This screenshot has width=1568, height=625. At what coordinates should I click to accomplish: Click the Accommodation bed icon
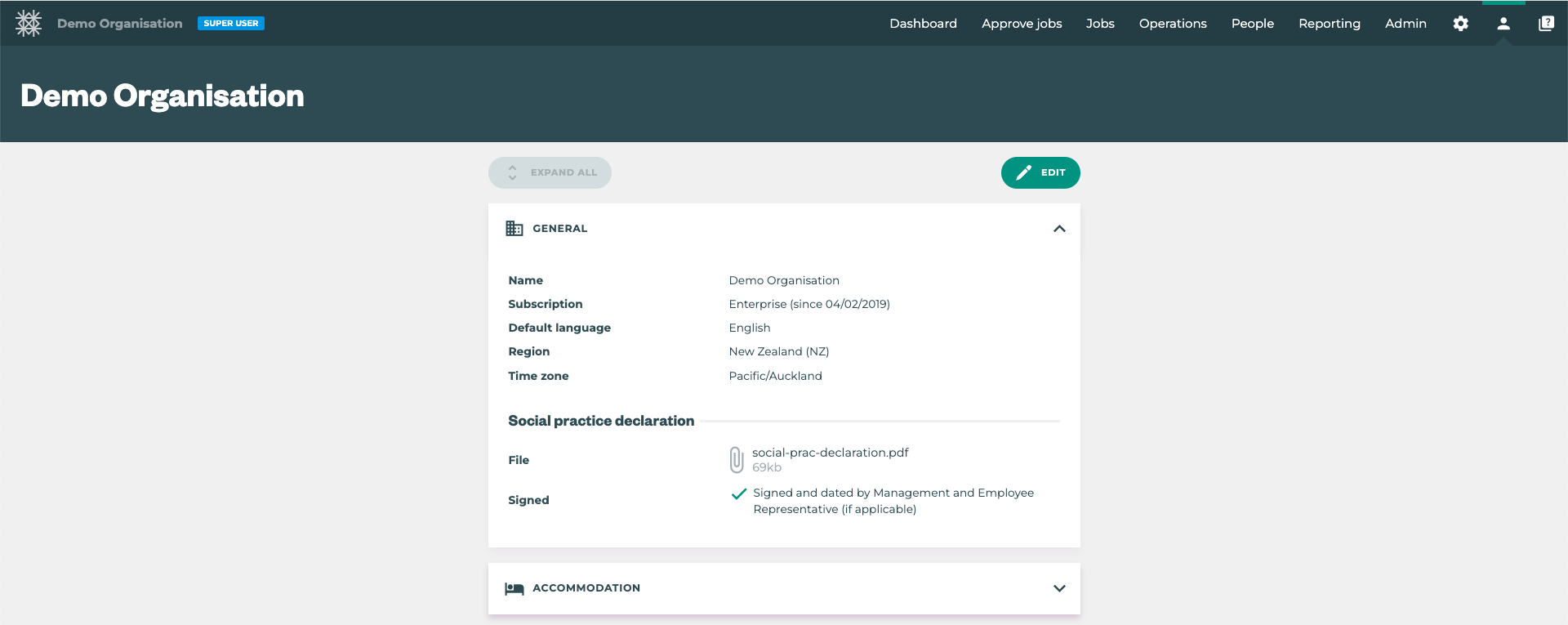point(514,588)
